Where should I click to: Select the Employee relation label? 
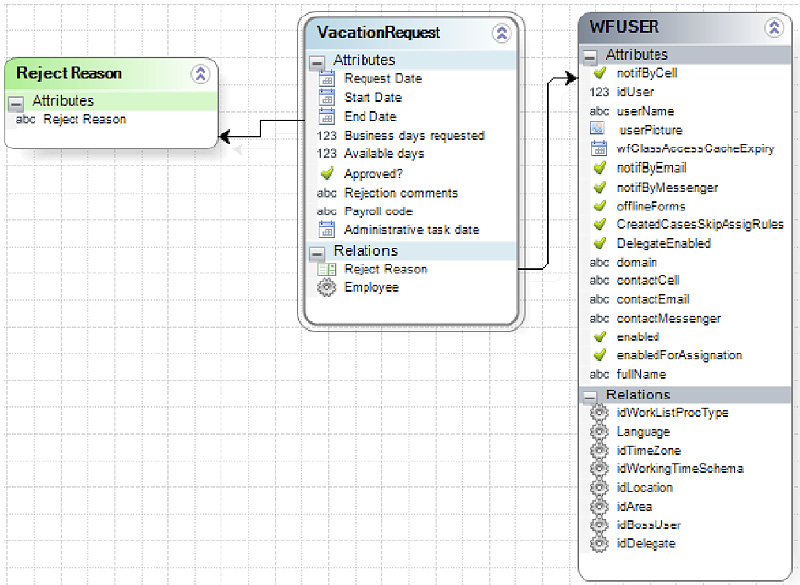coord(371,287)
